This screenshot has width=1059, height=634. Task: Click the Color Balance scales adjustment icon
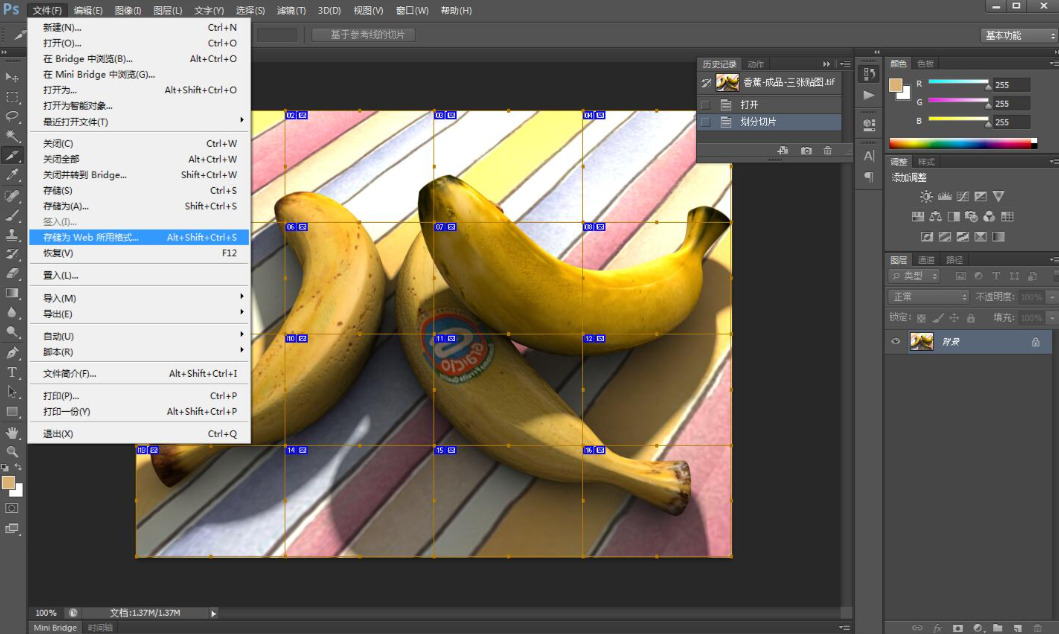coord(936,216)
